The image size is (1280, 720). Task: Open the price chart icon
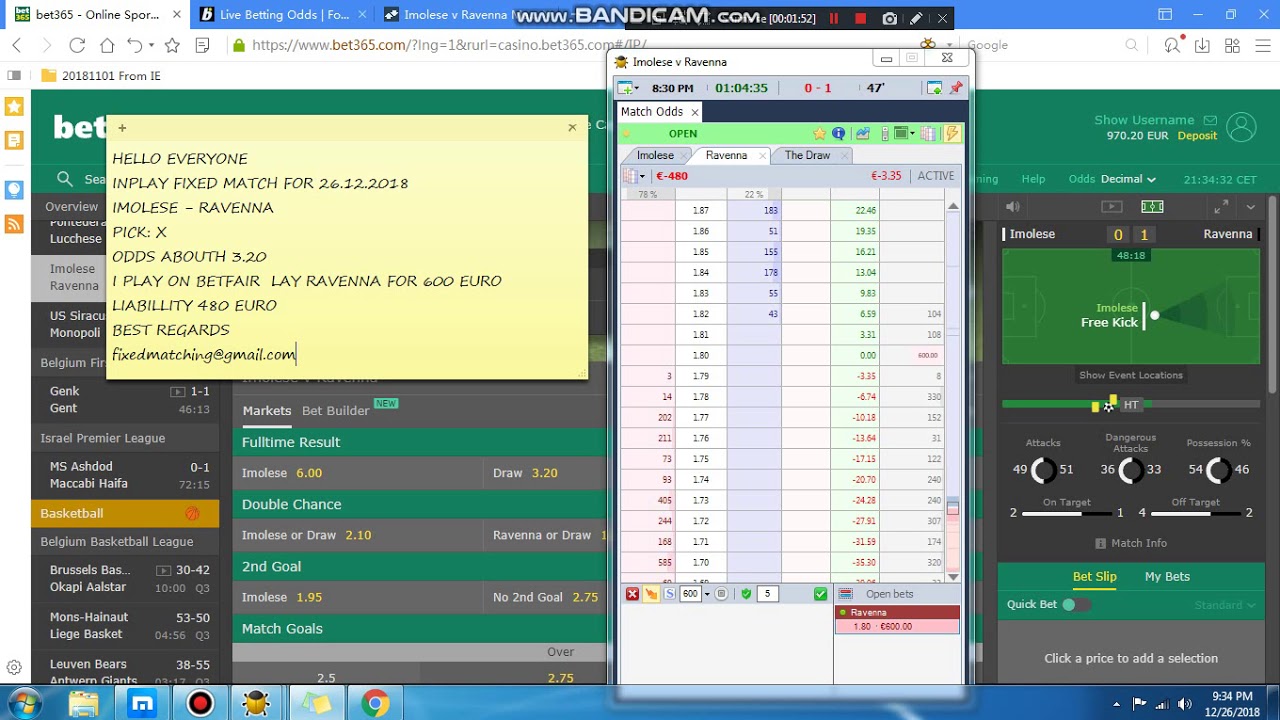point(862,133)
